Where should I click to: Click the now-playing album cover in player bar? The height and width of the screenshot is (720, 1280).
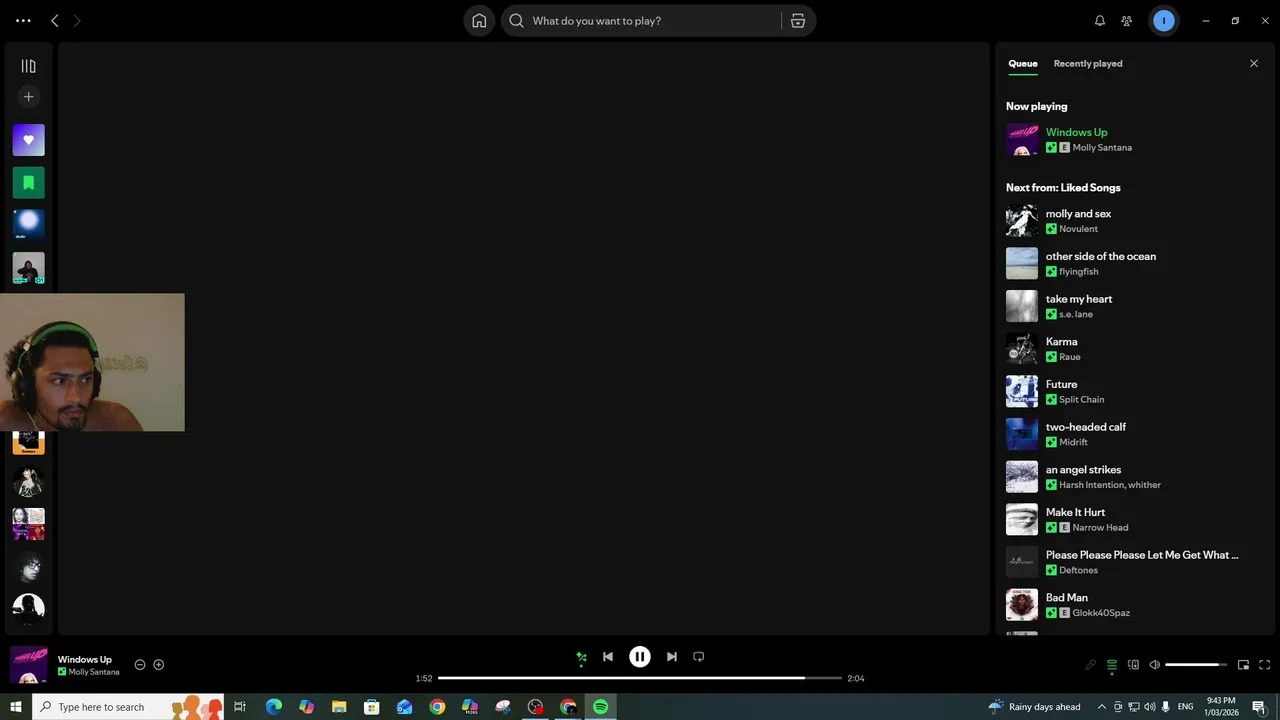coord(28,665)
